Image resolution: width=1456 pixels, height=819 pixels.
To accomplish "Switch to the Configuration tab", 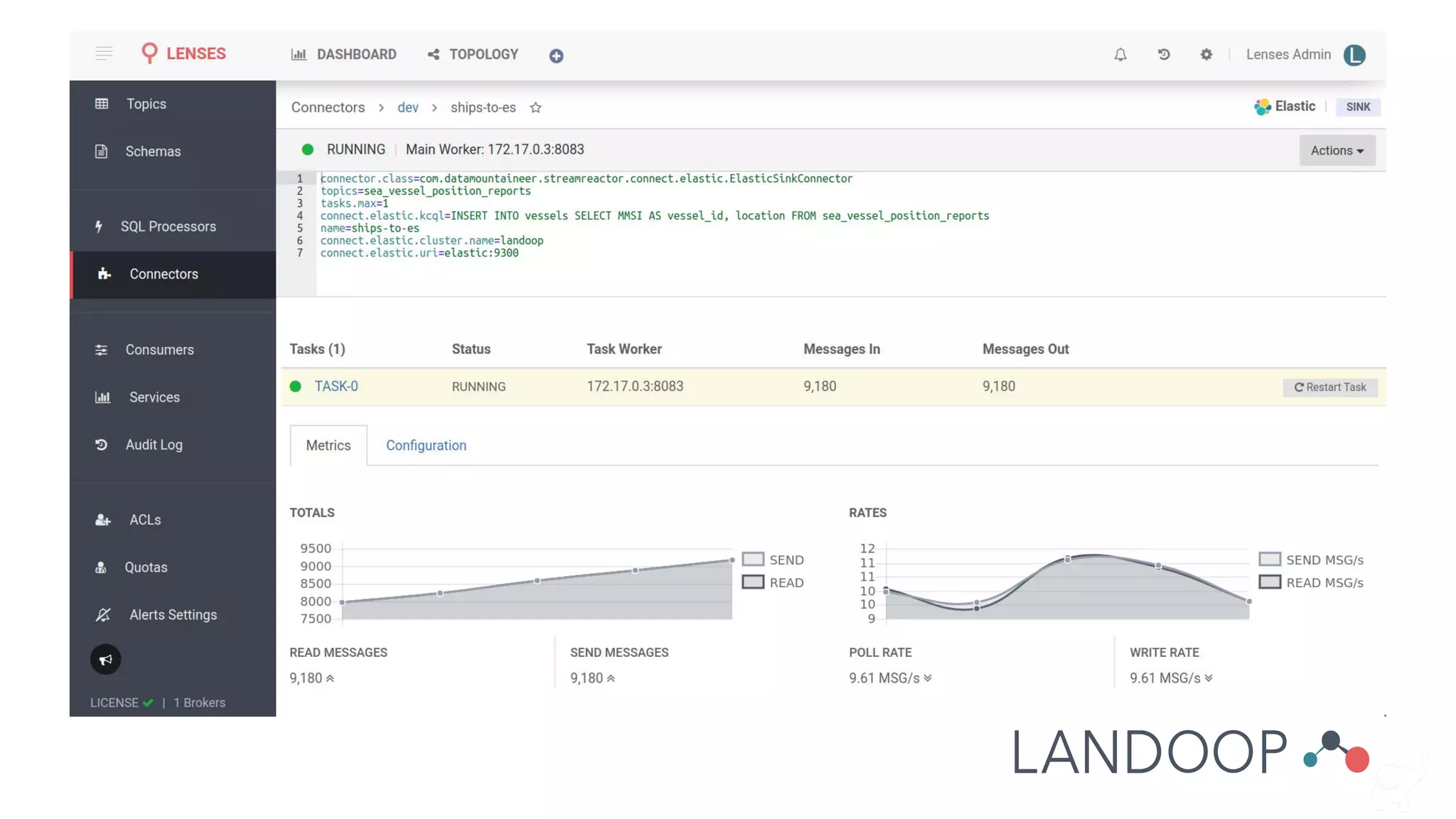I will (426, 446).
